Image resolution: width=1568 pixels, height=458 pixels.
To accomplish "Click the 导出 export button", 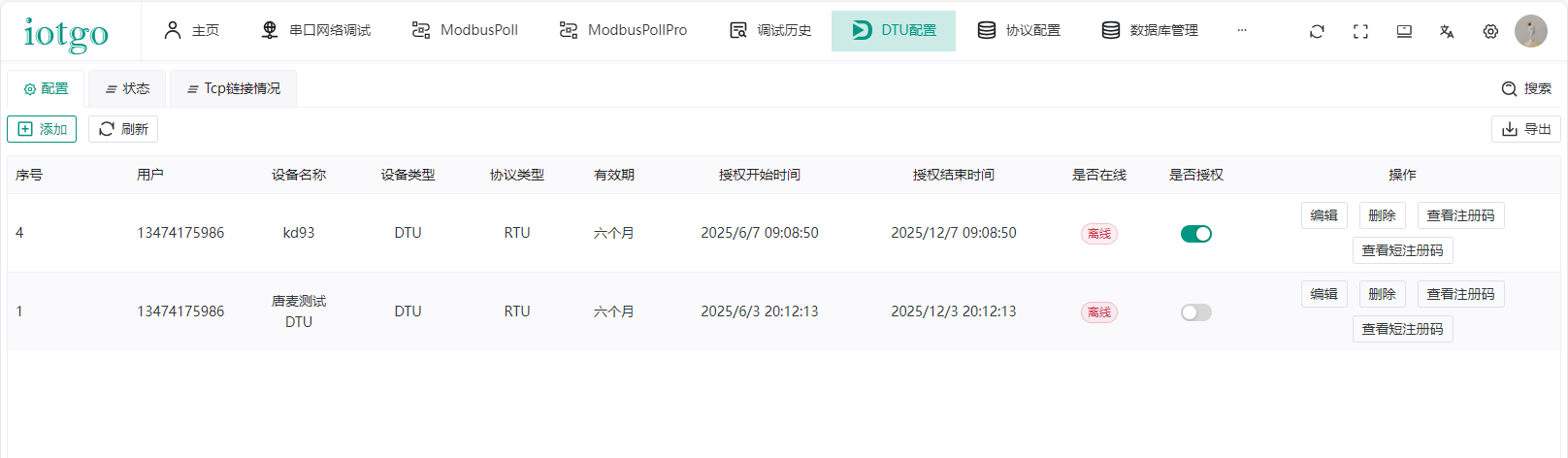I will [1525, 129].
